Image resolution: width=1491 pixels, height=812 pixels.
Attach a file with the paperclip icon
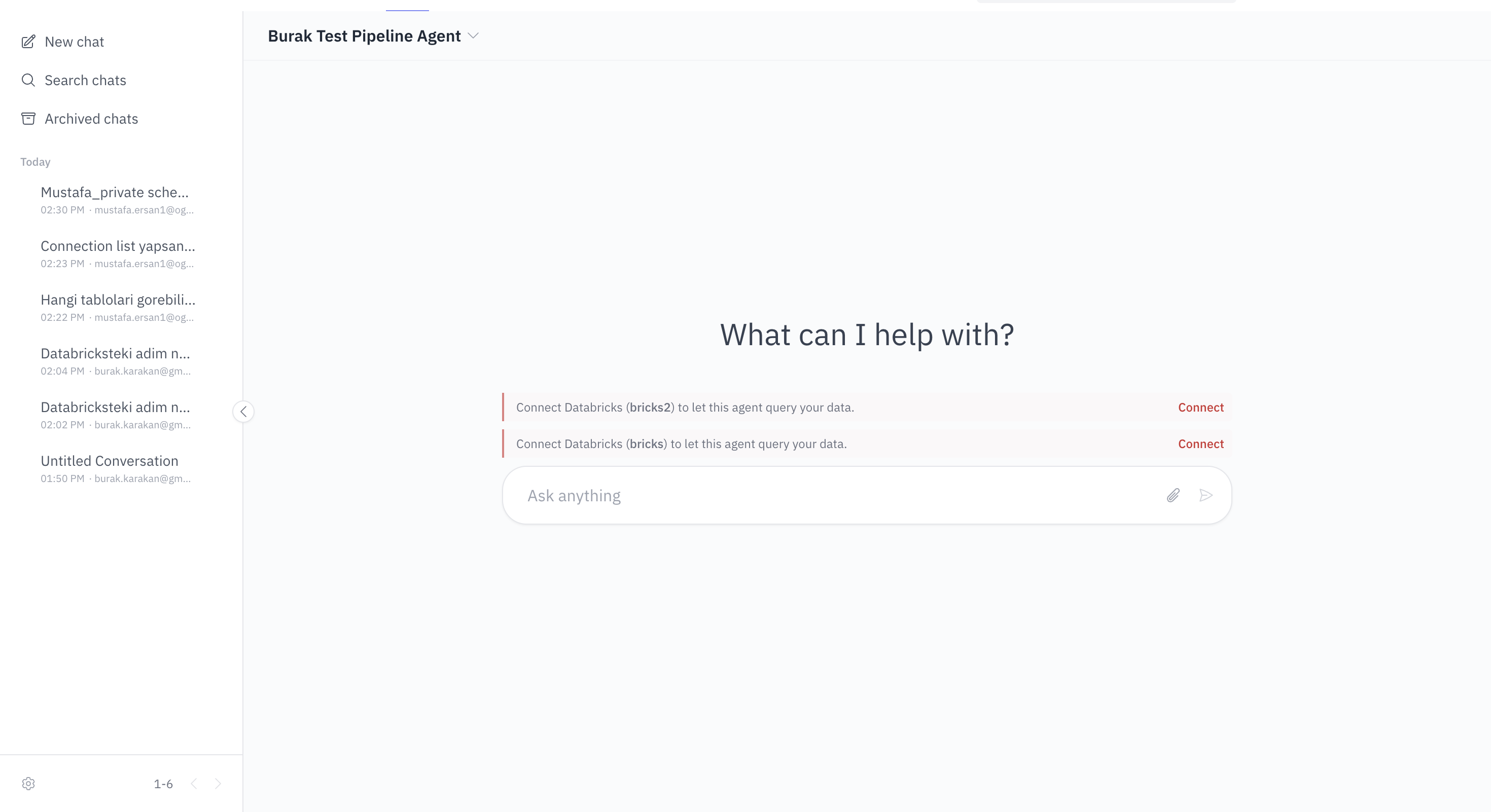(x=1173, y=495)
